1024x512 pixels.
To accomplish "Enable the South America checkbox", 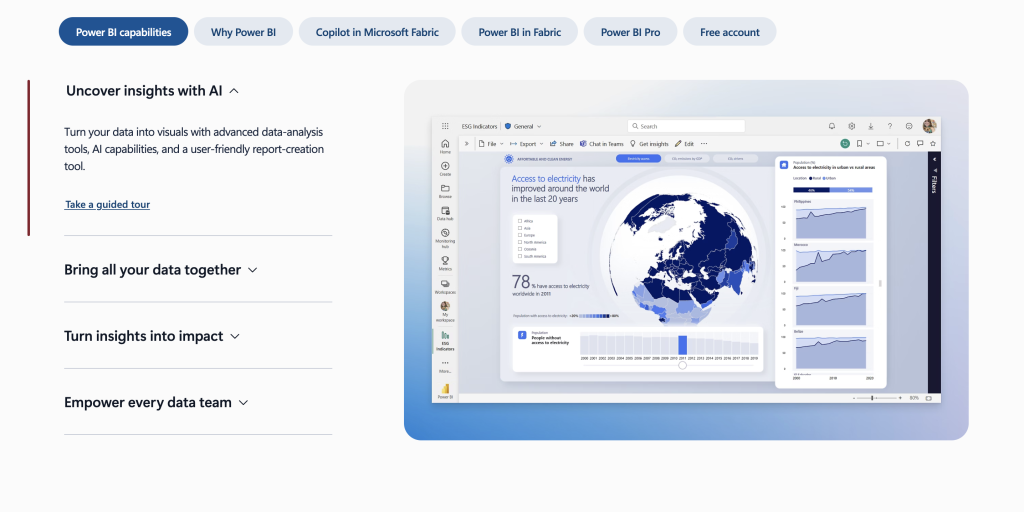I will pyautogui.click(x=518, y=257).
